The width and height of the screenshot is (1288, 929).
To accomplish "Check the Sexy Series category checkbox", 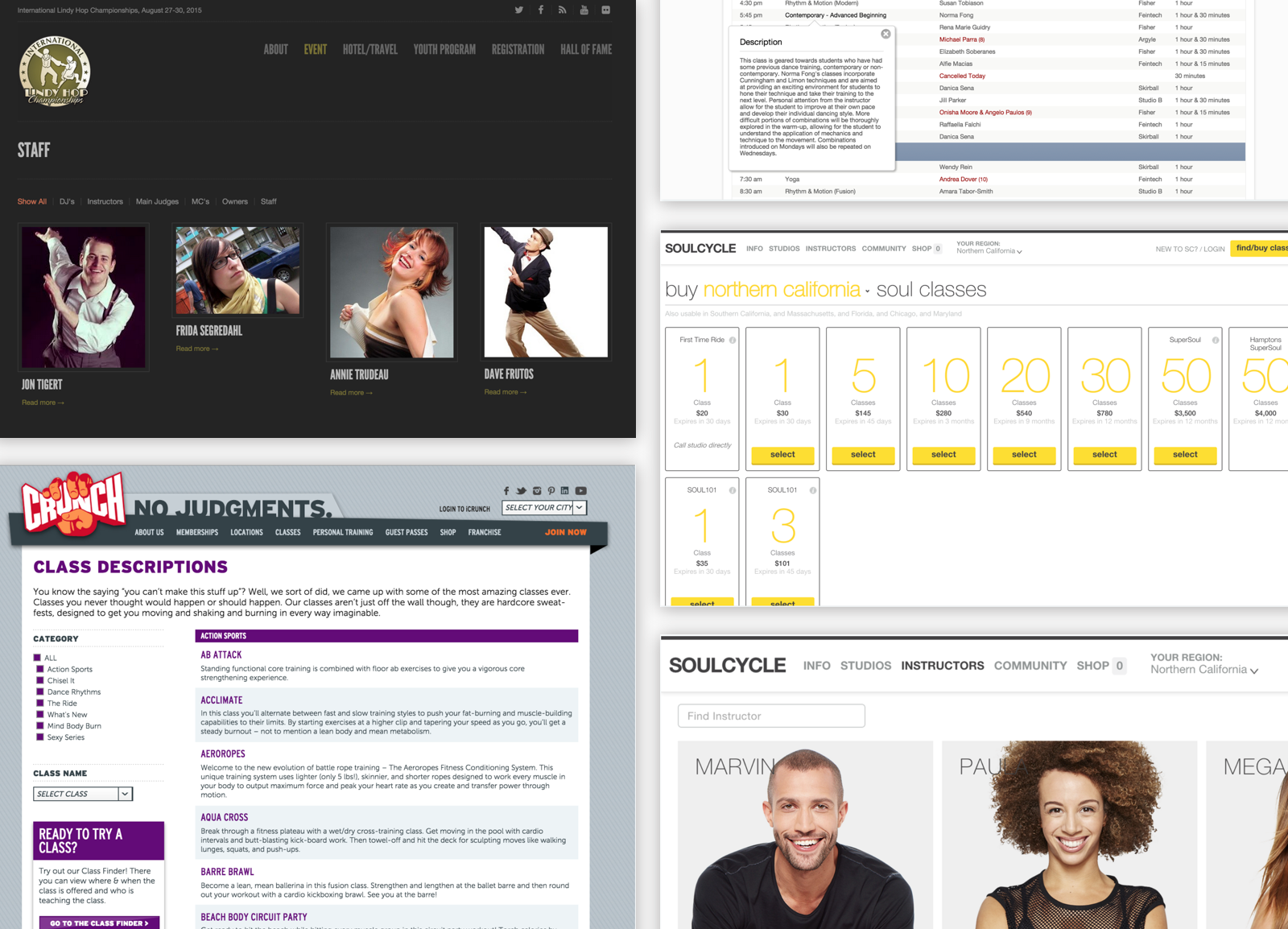I will coord(39,737).
